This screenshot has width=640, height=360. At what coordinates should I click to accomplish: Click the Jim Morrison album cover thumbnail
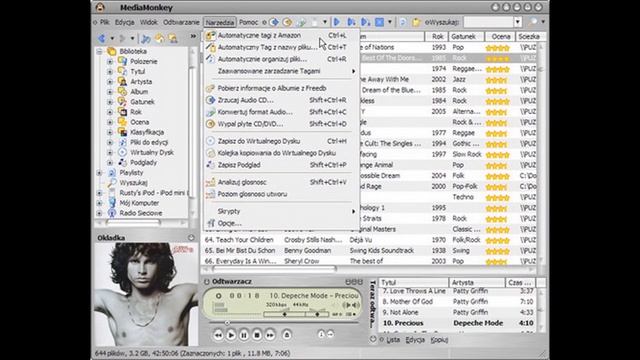click(x=146, y=294)
